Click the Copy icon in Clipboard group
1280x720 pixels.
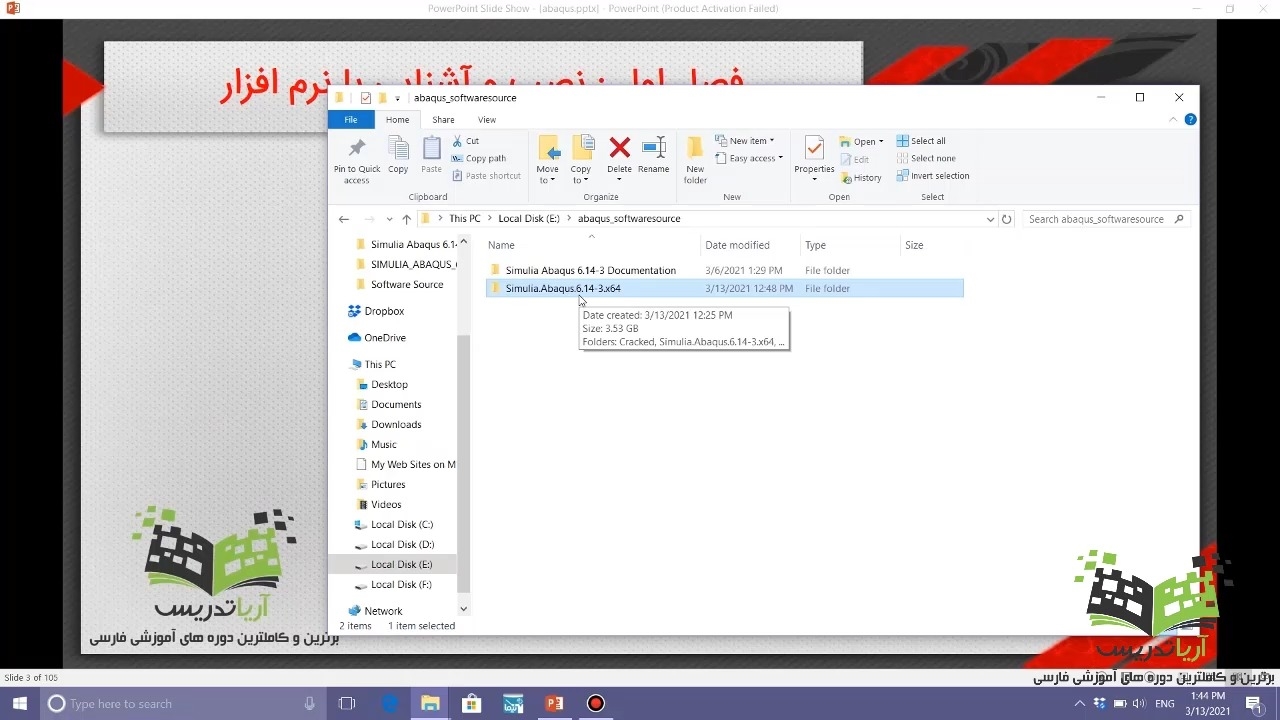tap(398, 150)
